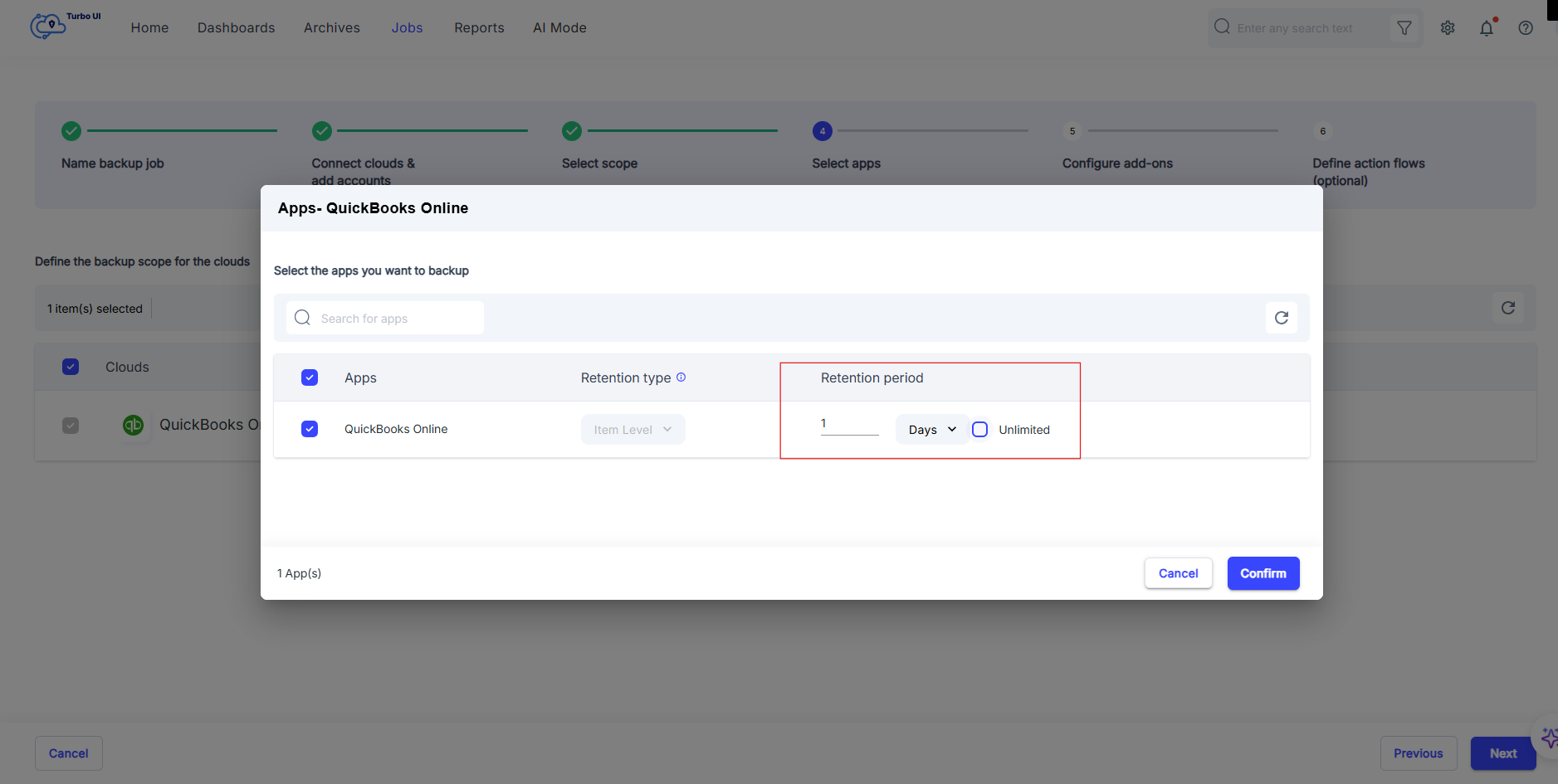Image resolution: width=1558 pixels, height=784 pixels.
Task: Focus the Search for apps field
Action: 385,318
